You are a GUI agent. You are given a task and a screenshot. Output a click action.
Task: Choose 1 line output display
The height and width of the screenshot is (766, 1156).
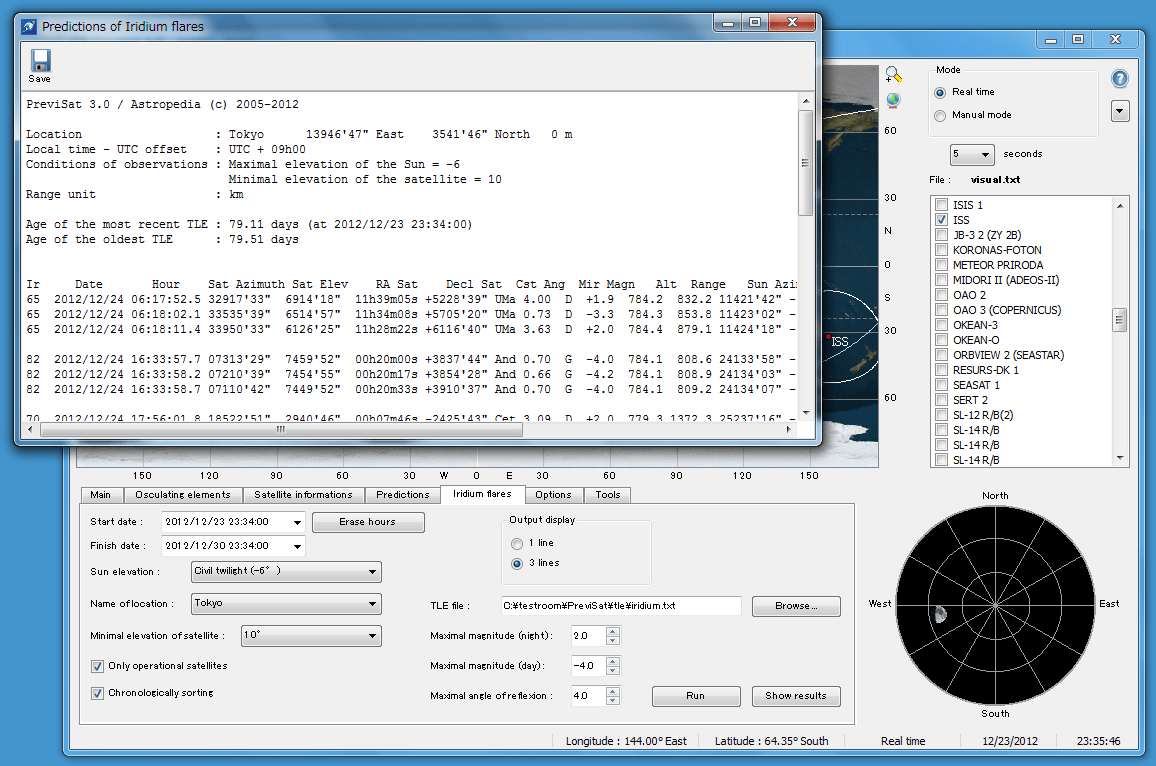pos(517,543)
